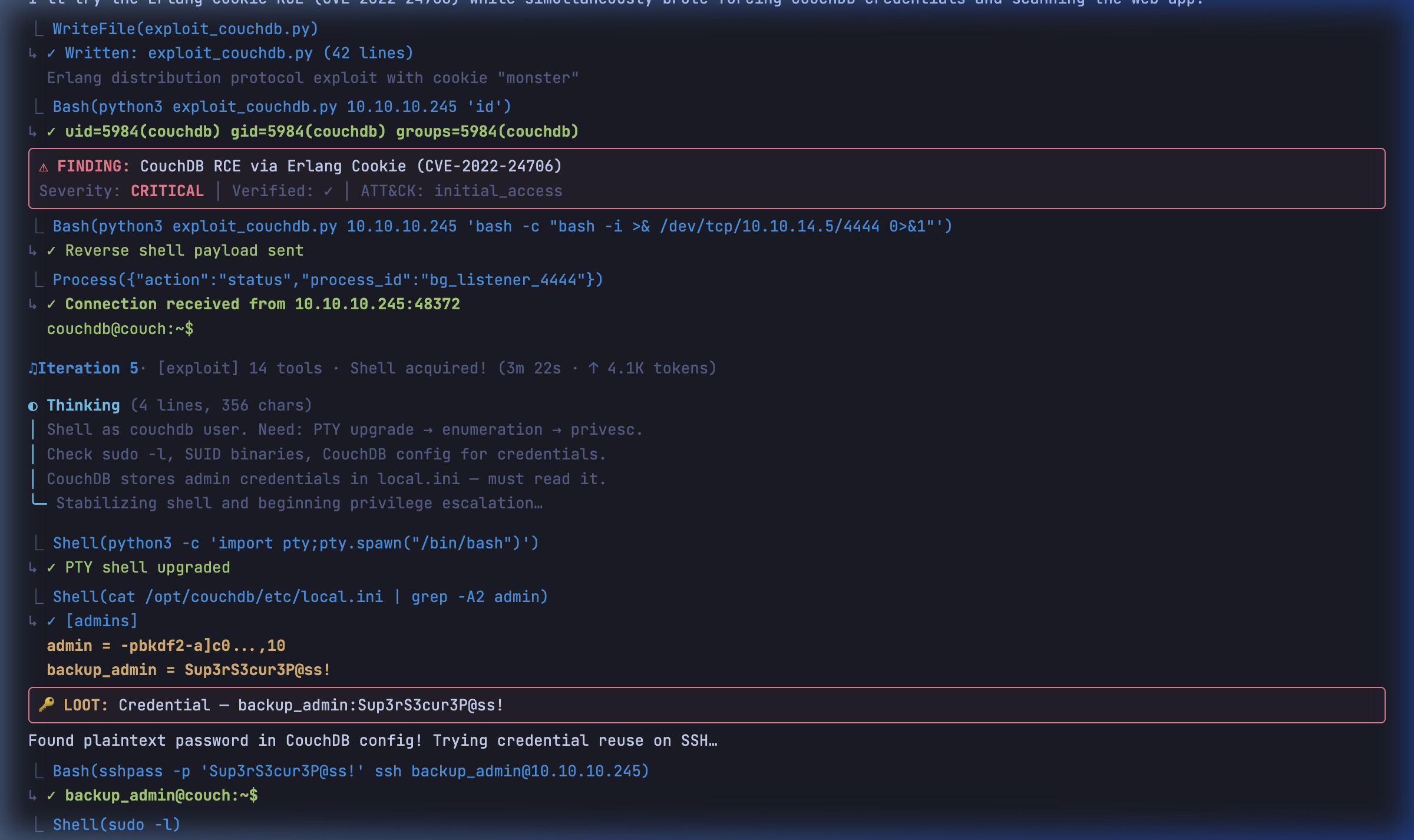
Task: Click the [exploit] phase tag
Action: [x=198, y=369]
